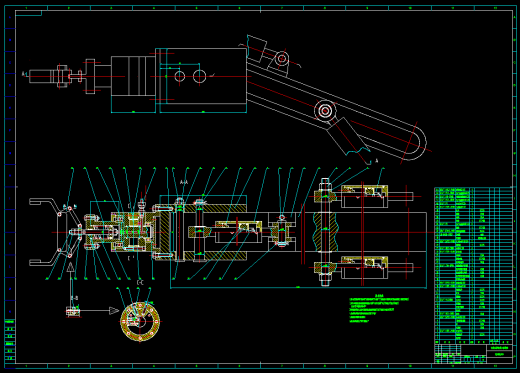520x373 pixels.
Task: Click the green technical requirements notes
Action: 379,309
